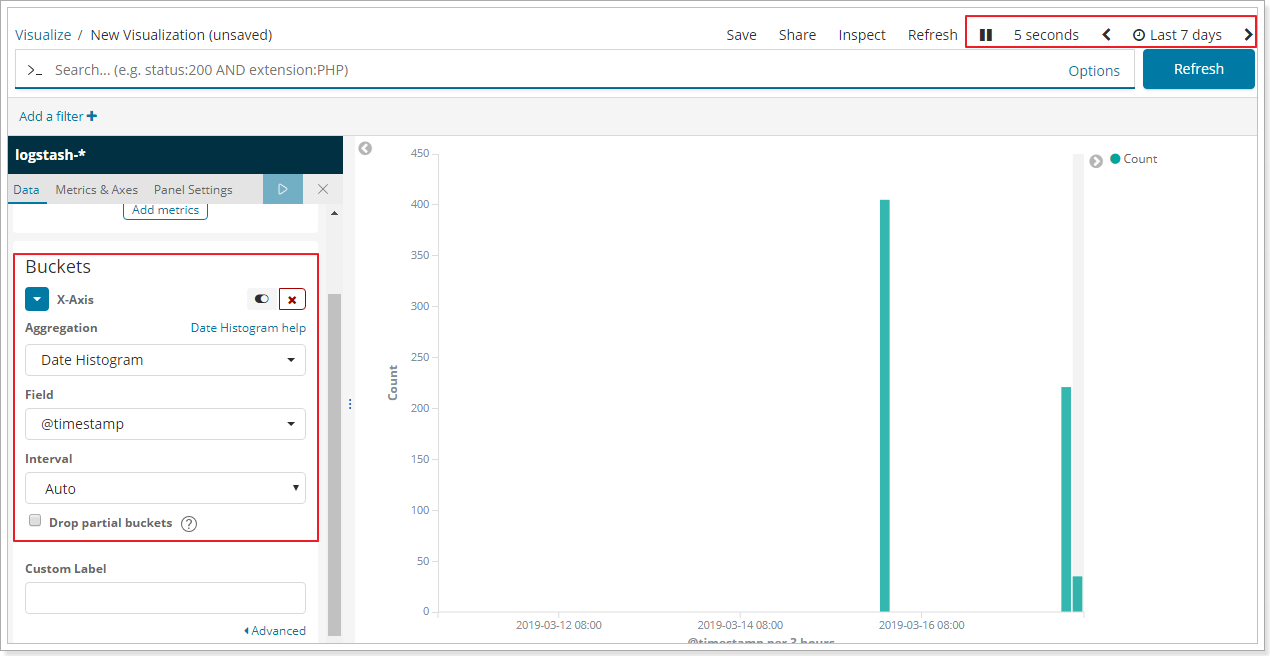Enable the Drop partial buckets checkbox
Screen dimensions: 1270x656
[x=35, y=521]
